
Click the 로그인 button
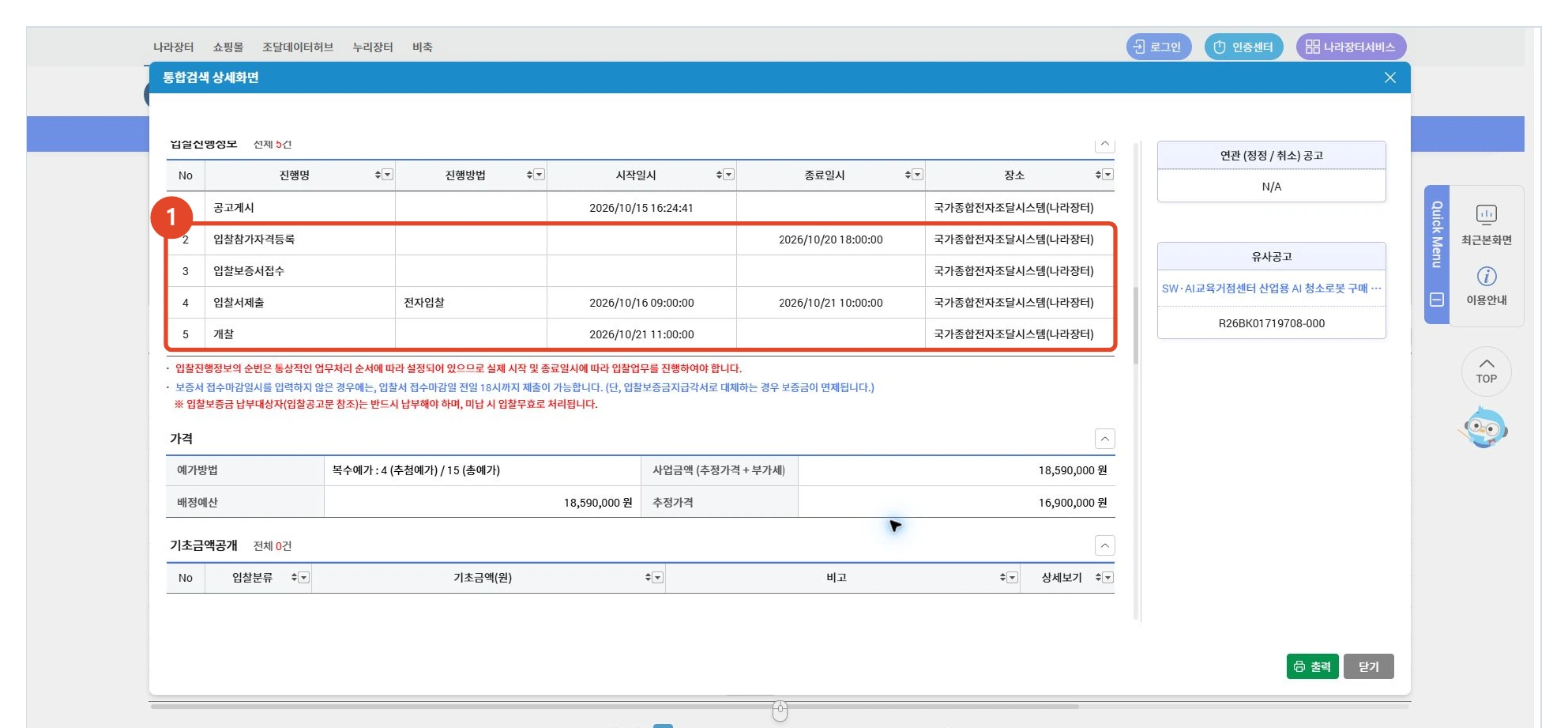(1158, 47)
